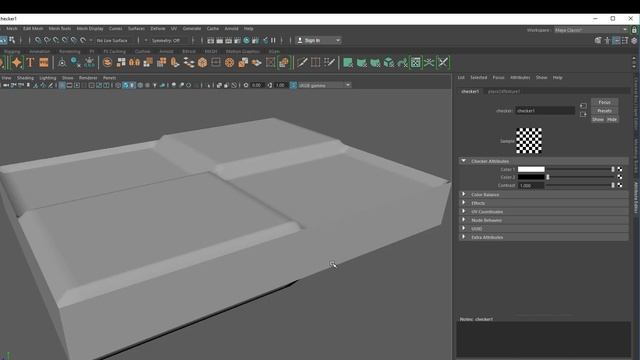640x360 pixels.
Task: Select the Multi-Cut knife tool icon
Action: click(x=302, y=62)
